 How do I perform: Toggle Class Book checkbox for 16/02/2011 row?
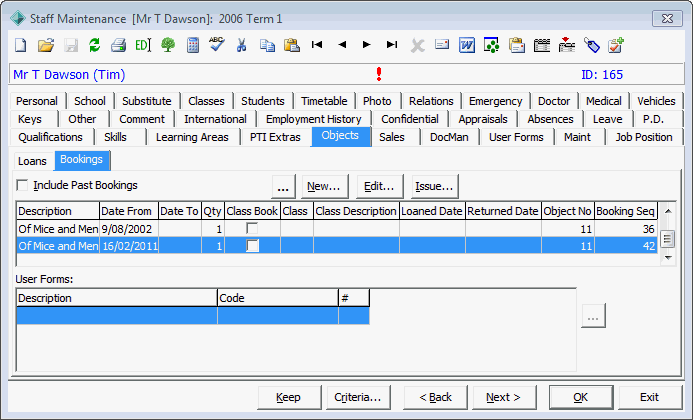coord(252,245)
